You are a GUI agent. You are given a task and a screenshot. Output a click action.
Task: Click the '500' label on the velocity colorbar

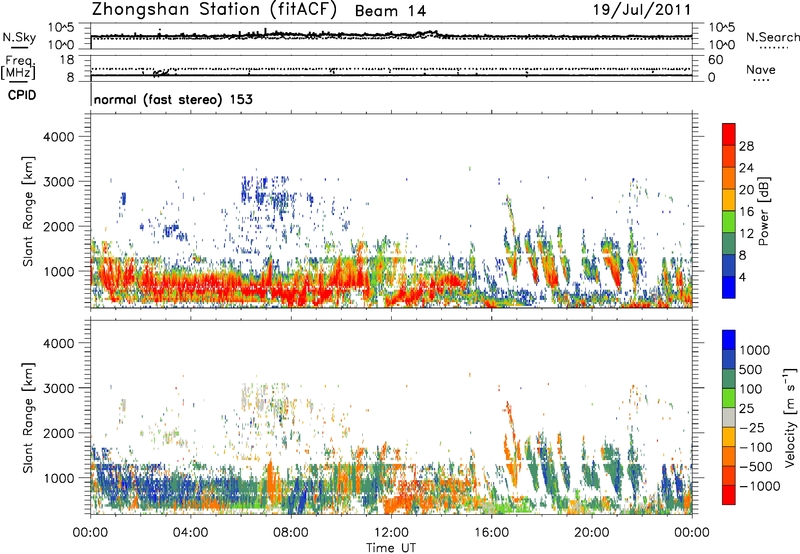tap(751, 369)
